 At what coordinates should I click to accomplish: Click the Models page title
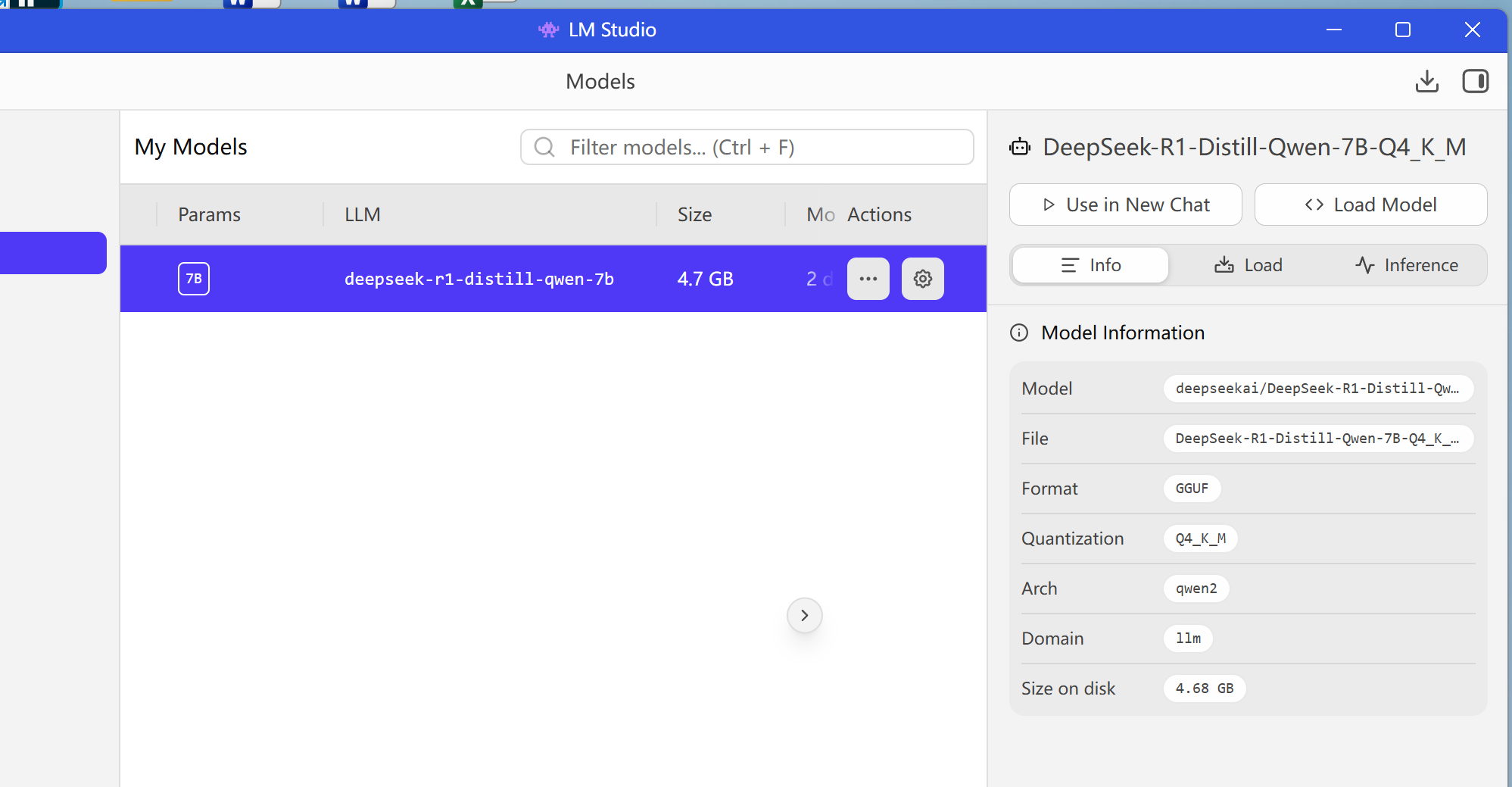600,81
